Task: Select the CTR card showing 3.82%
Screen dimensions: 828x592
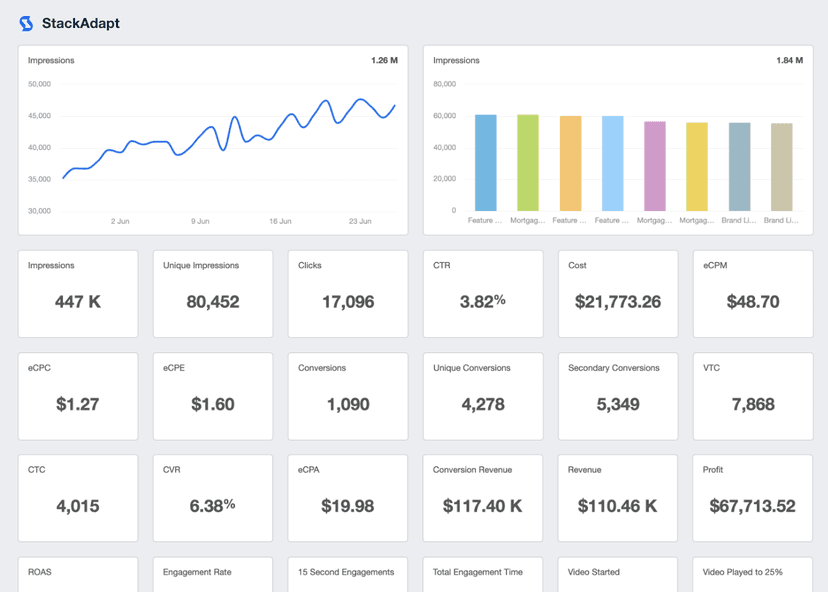Action: point(482,293)
